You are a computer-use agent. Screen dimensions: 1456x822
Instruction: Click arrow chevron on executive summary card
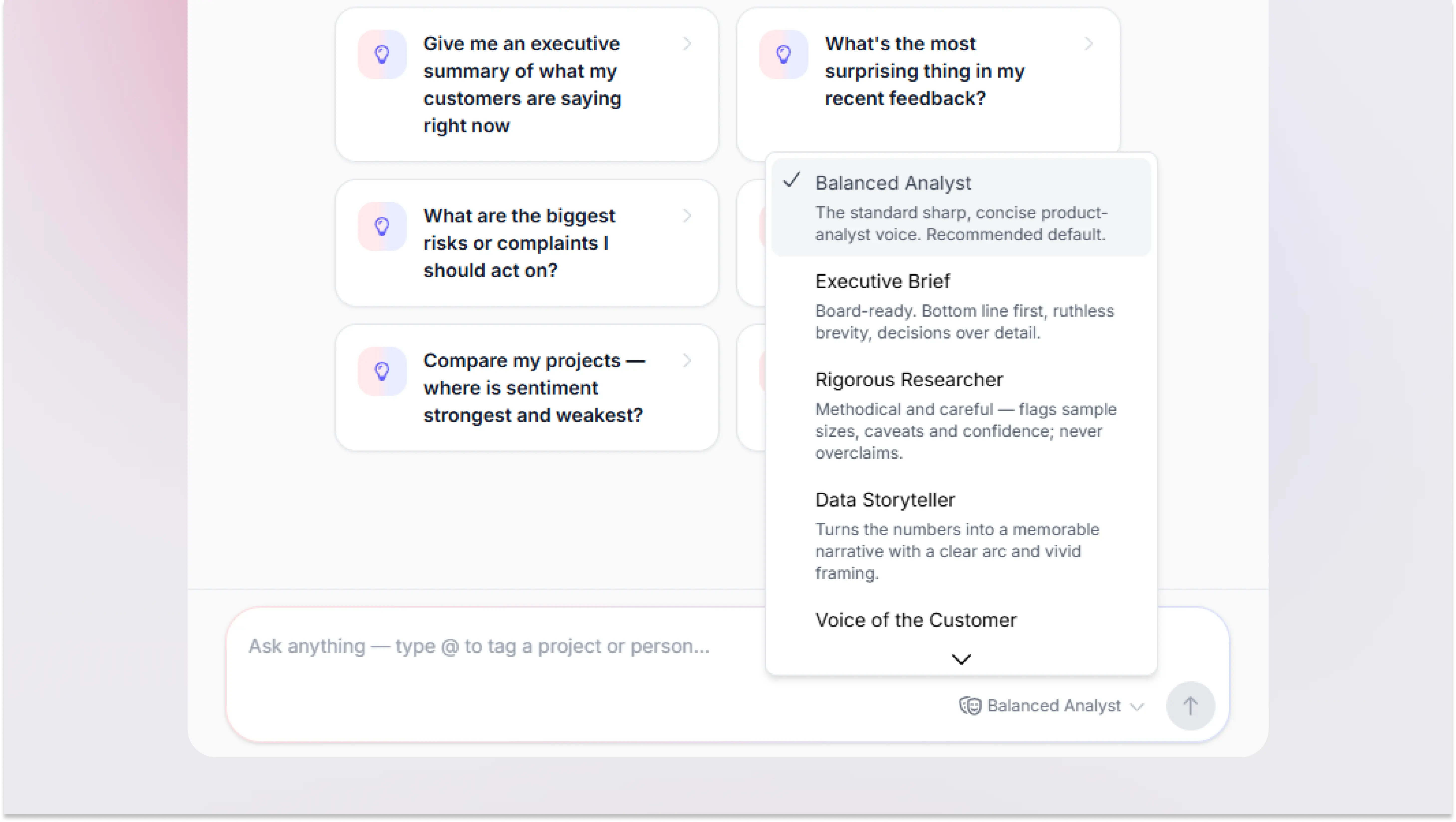click(x=687, y=43)
